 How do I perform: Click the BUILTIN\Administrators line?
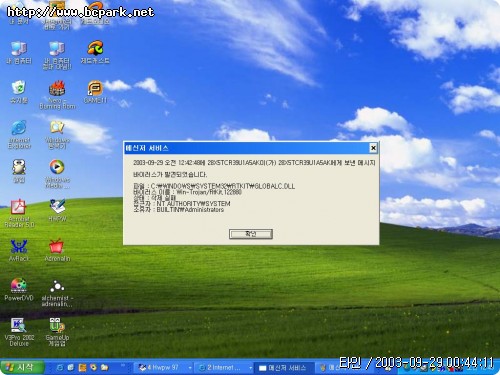(x=179, y=210)
